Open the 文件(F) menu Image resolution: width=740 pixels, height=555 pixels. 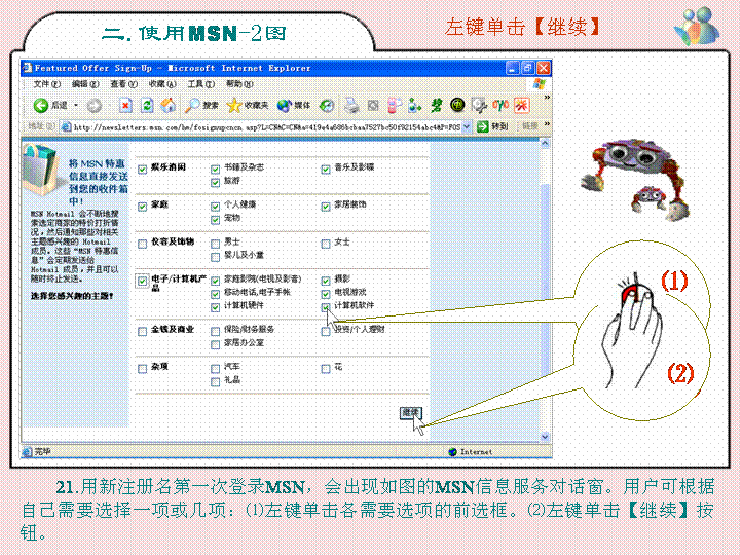[47, 84]
